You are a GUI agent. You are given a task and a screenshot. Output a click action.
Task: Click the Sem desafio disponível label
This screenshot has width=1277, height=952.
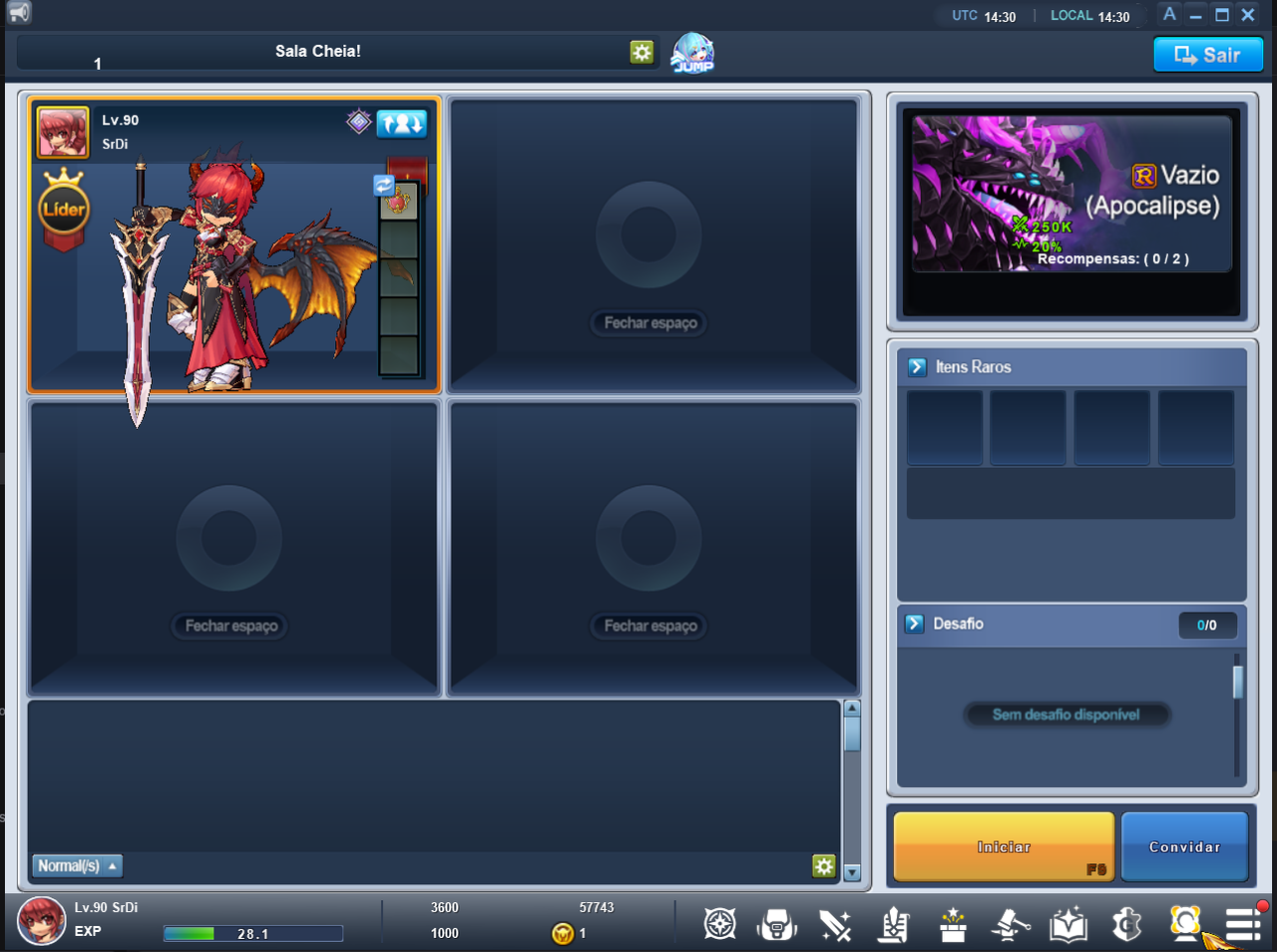(x=1065, y=714)
